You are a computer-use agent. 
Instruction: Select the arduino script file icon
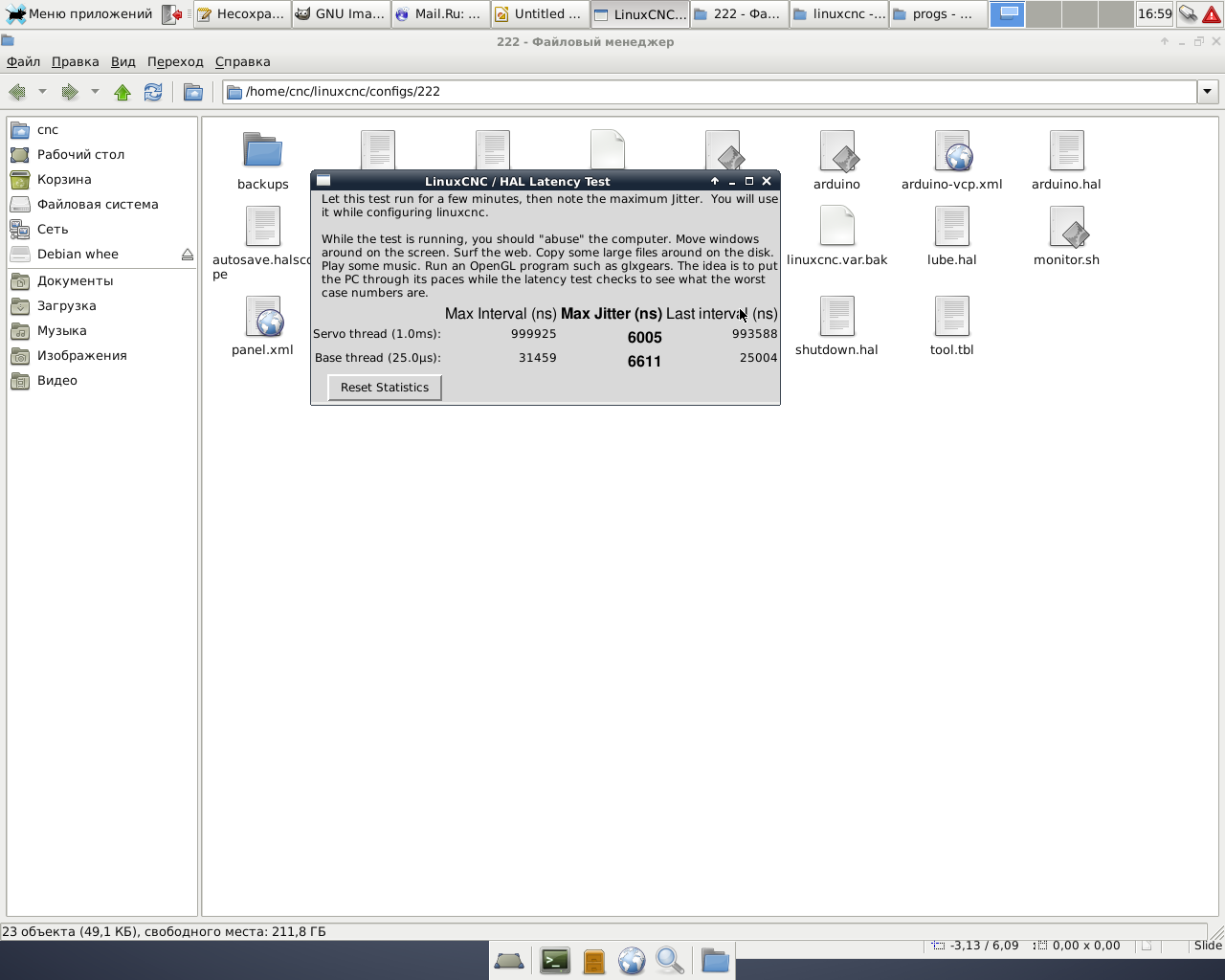click(x=837, y=150)
